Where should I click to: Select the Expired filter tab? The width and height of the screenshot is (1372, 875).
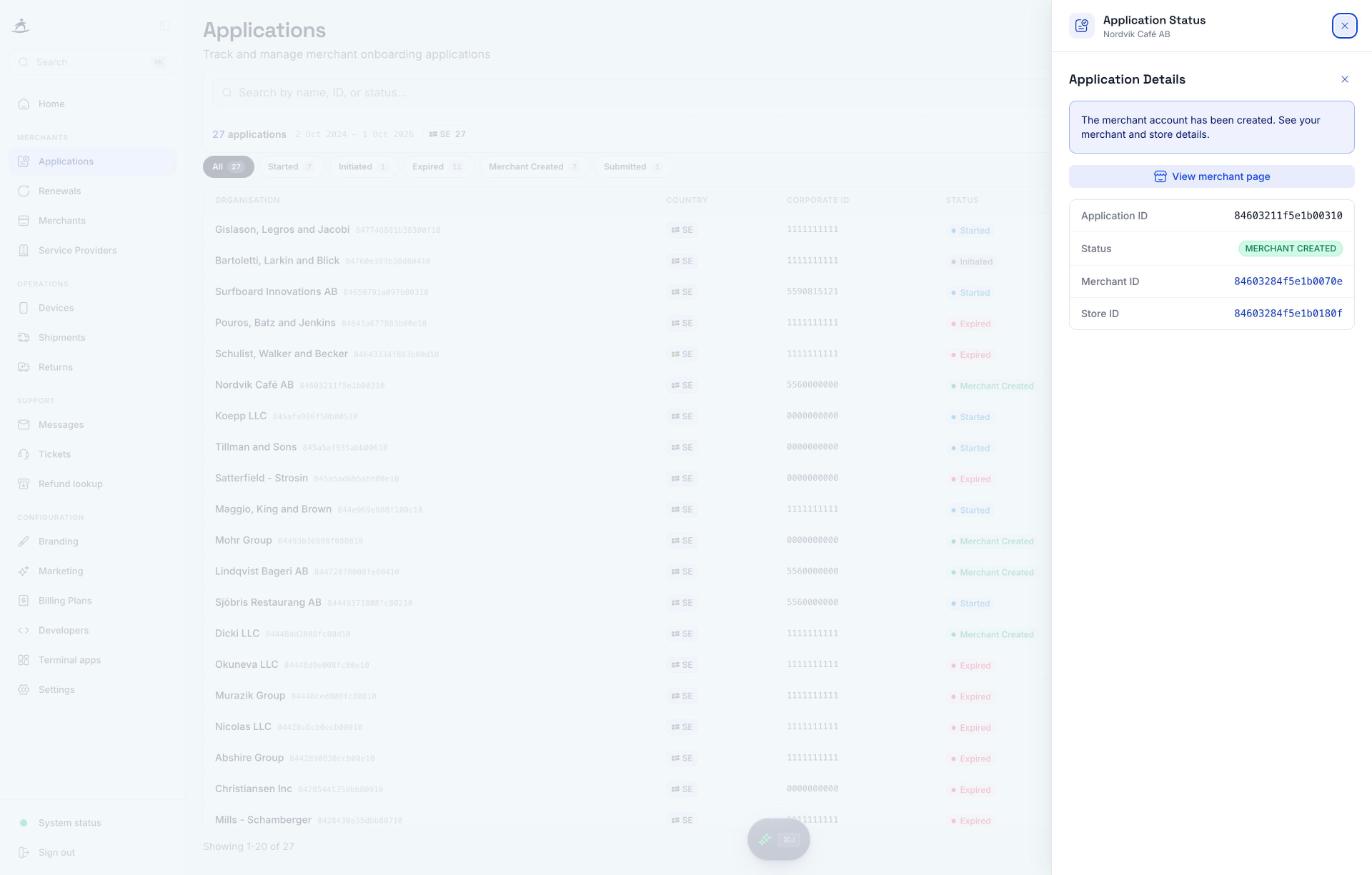click(438, 167)
